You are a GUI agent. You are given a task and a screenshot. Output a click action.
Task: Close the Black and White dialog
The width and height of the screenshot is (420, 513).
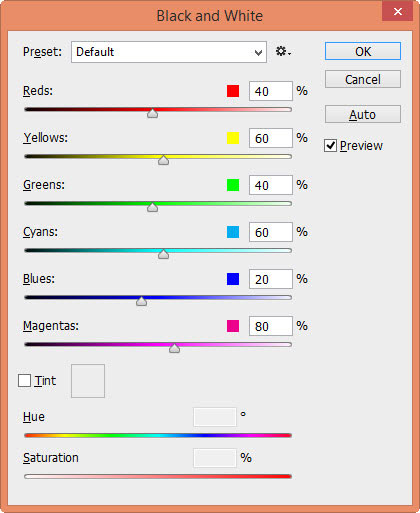398,12
